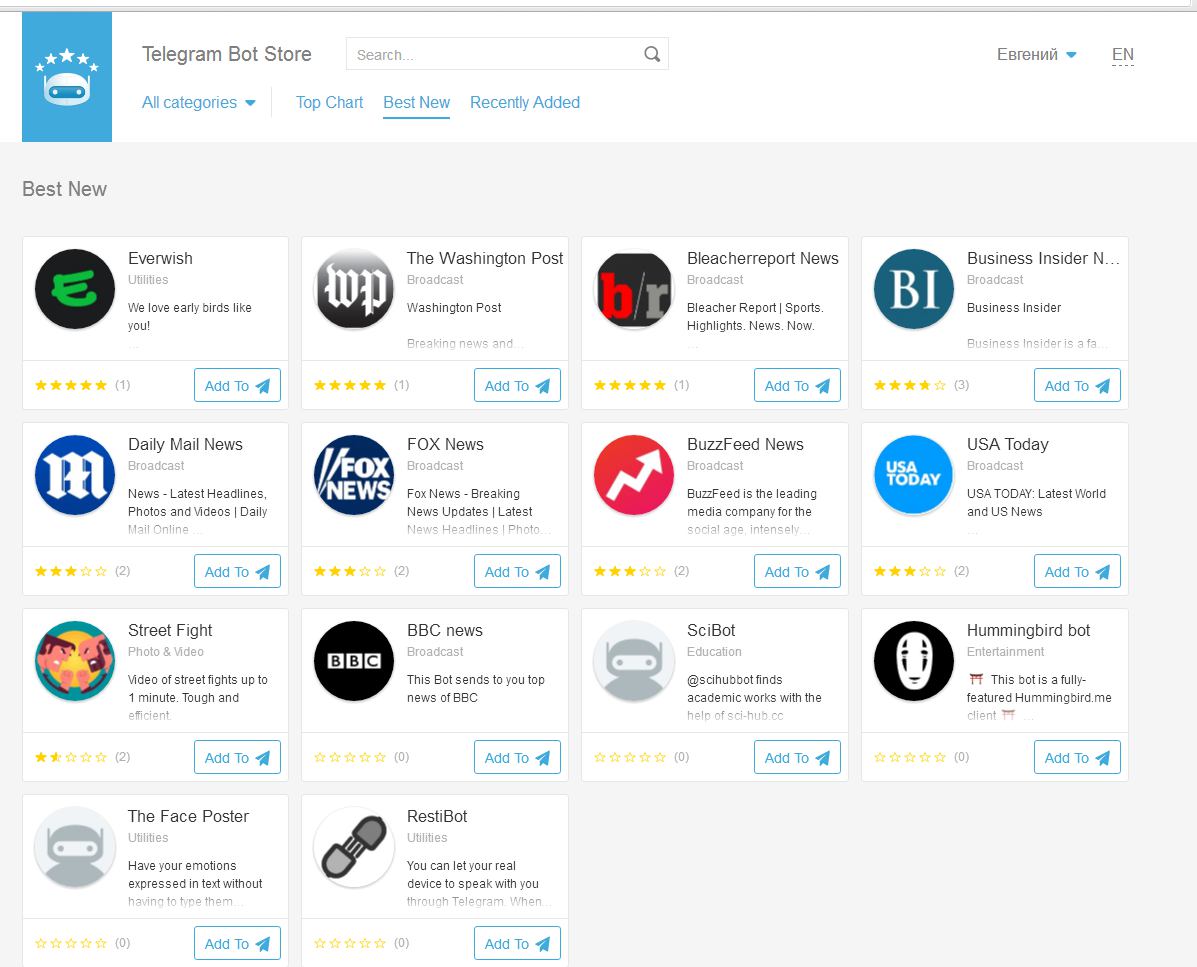Open the Everwish bot icon

pyautogui.click(x=75, y=289)
